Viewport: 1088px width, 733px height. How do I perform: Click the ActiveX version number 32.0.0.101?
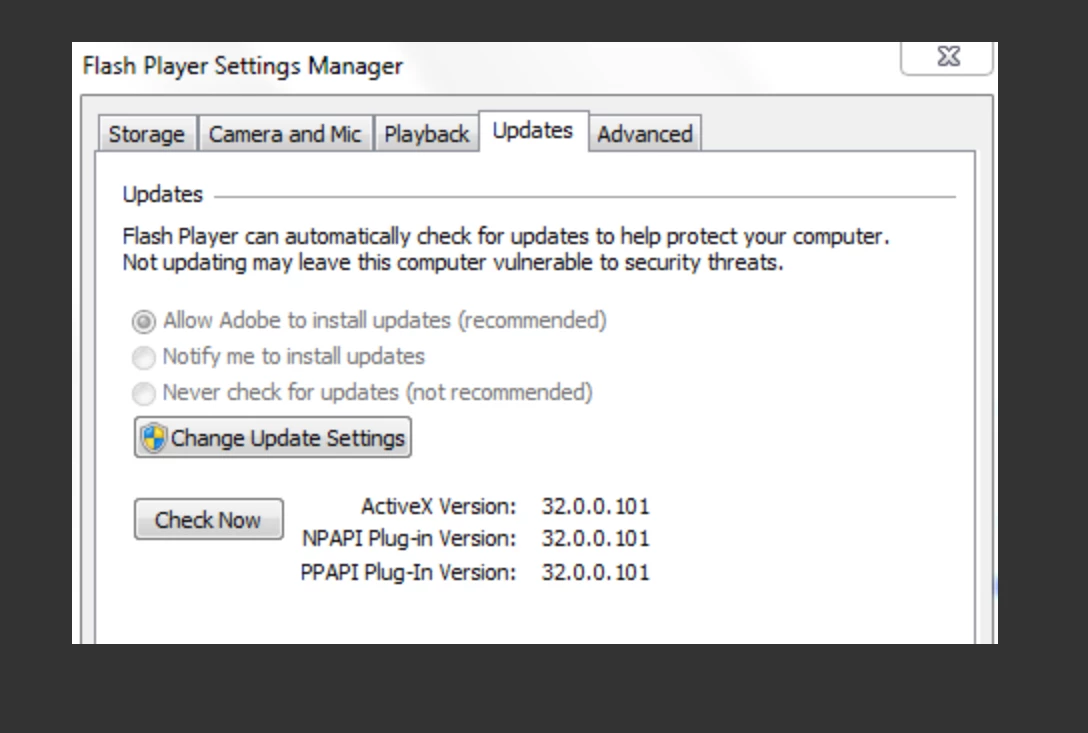[595, 507]
